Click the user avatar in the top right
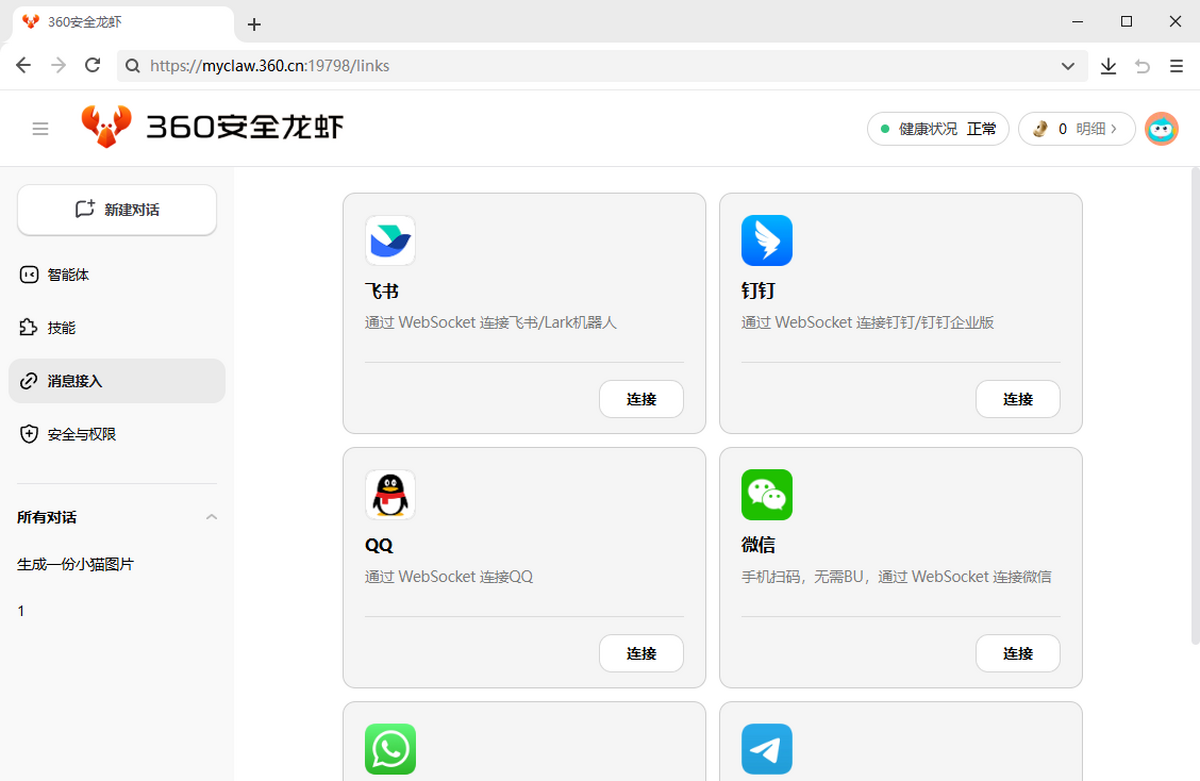The image size is (1200, 781). click(x=1161, y=128)
